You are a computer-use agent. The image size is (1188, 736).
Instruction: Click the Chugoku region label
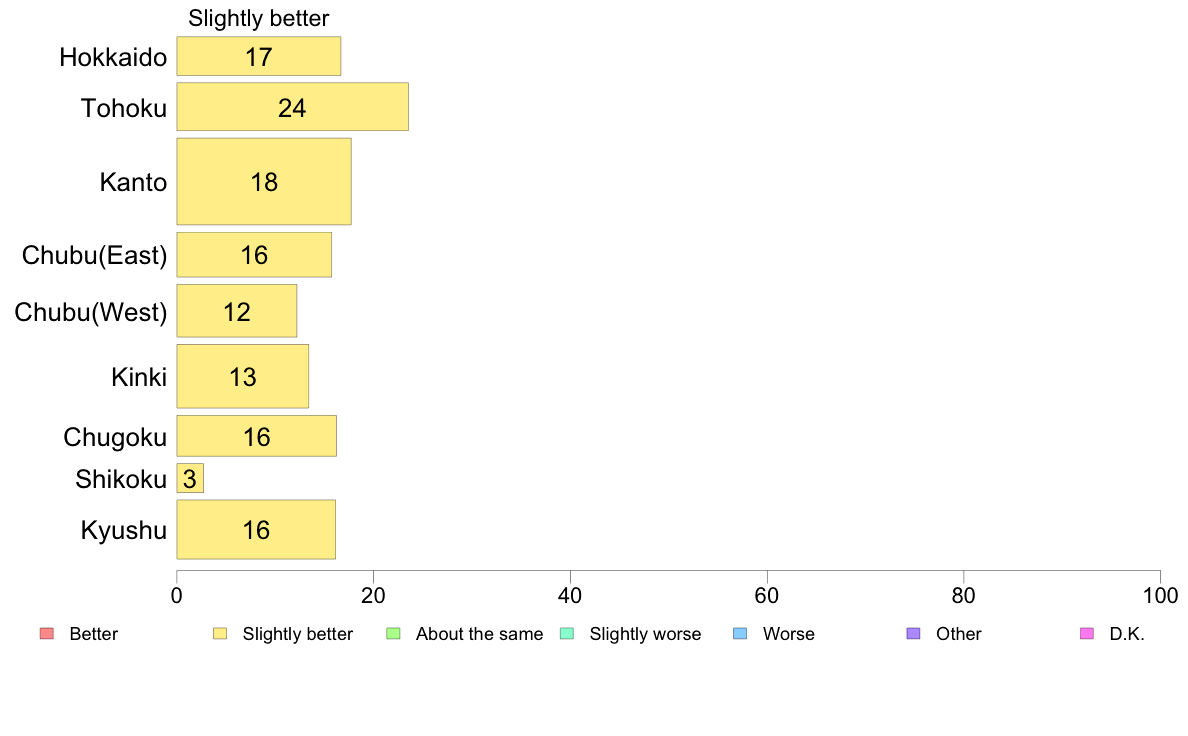pyautogui.click(x=115, y=437)
